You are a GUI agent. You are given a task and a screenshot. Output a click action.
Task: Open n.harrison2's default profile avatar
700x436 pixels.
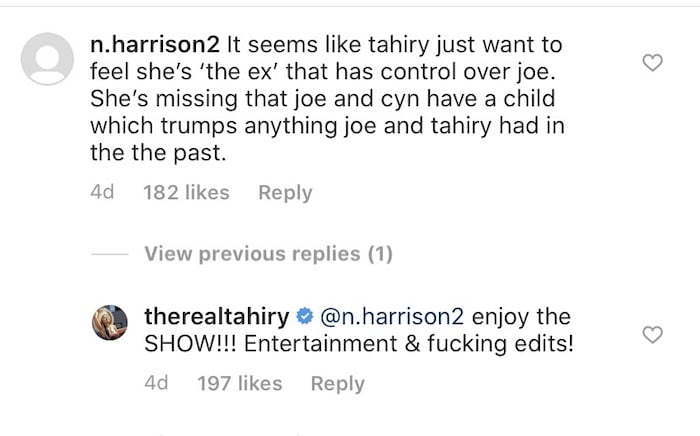point(47,58)
